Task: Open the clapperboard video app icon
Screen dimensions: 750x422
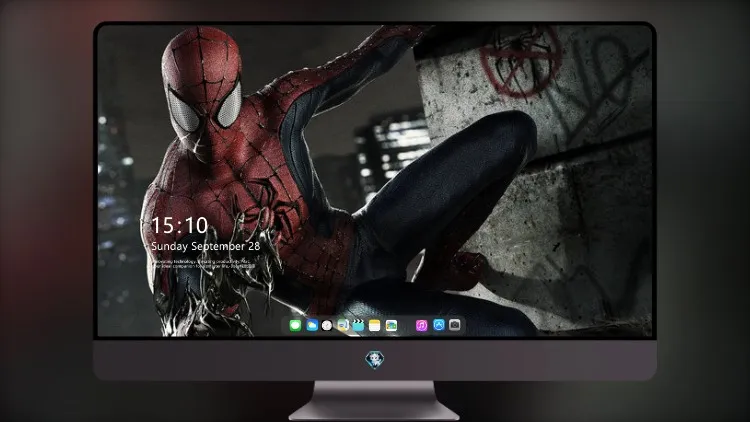Action: click(358, 325)
